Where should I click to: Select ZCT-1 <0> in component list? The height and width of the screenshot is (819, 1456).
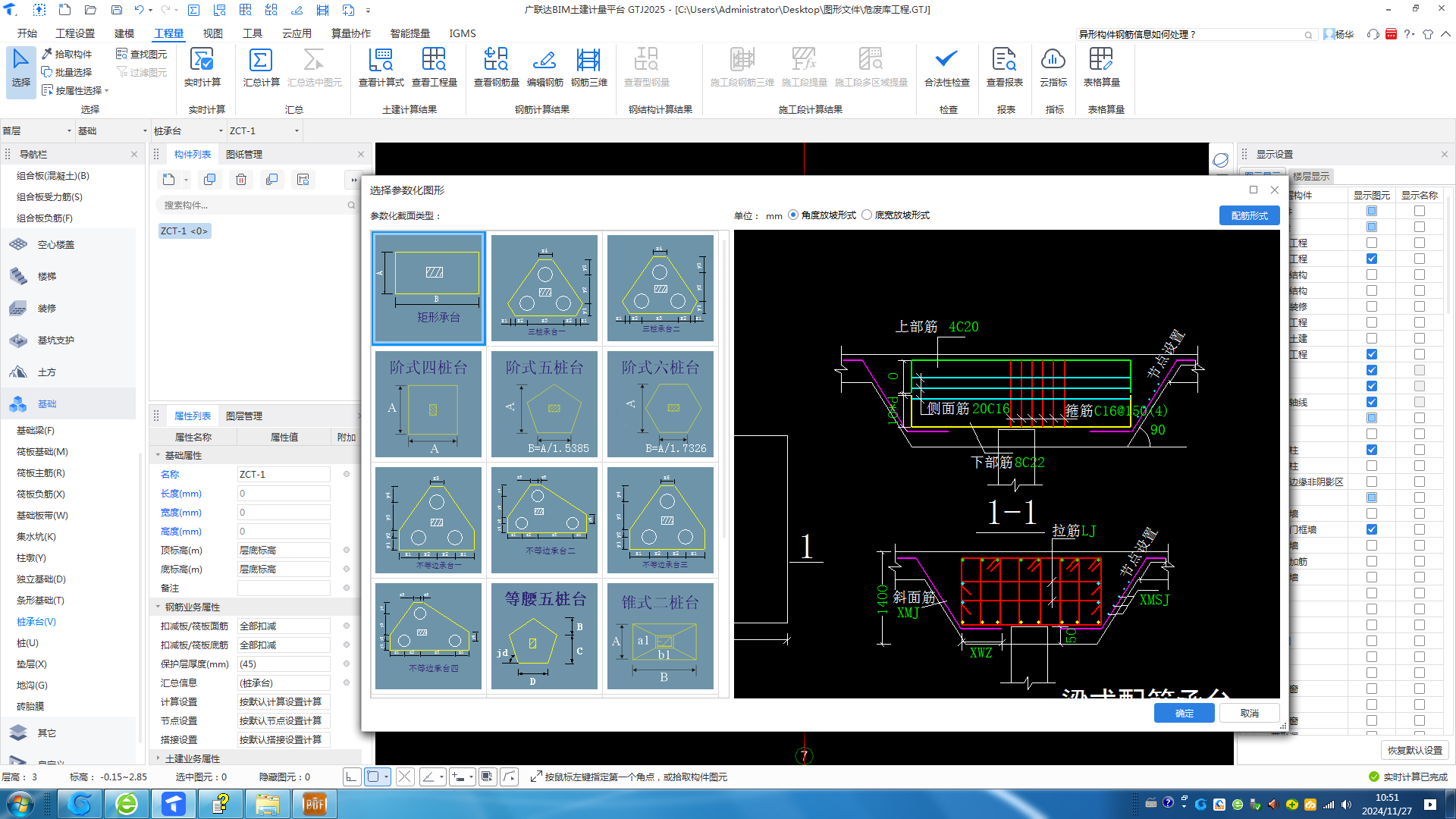tap(184, 231)
